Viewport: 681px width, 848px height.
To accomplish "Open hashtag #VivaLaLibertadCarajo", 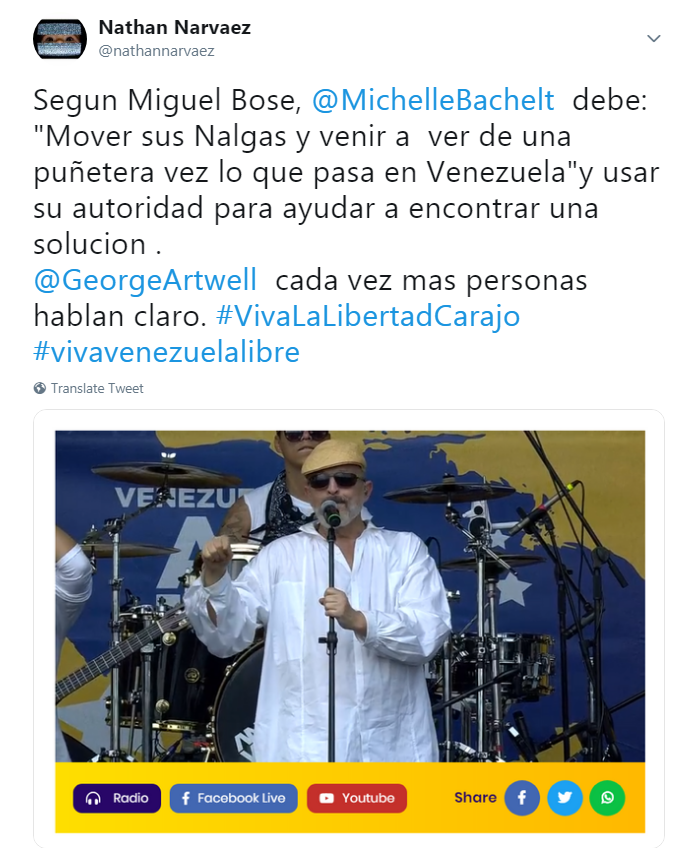I will point(368,316).
